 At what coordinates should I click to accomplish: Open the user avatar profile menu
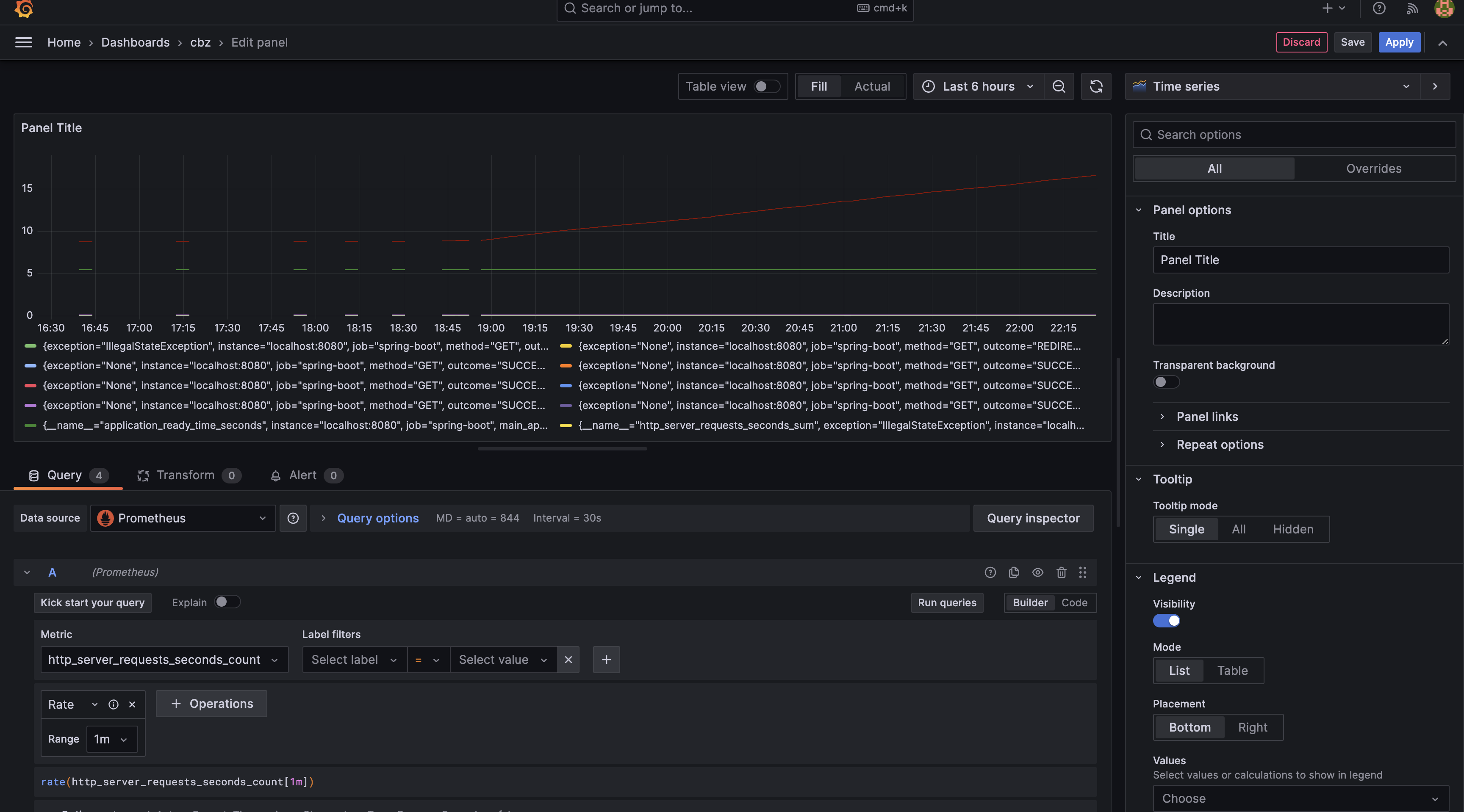(1444, 8)
